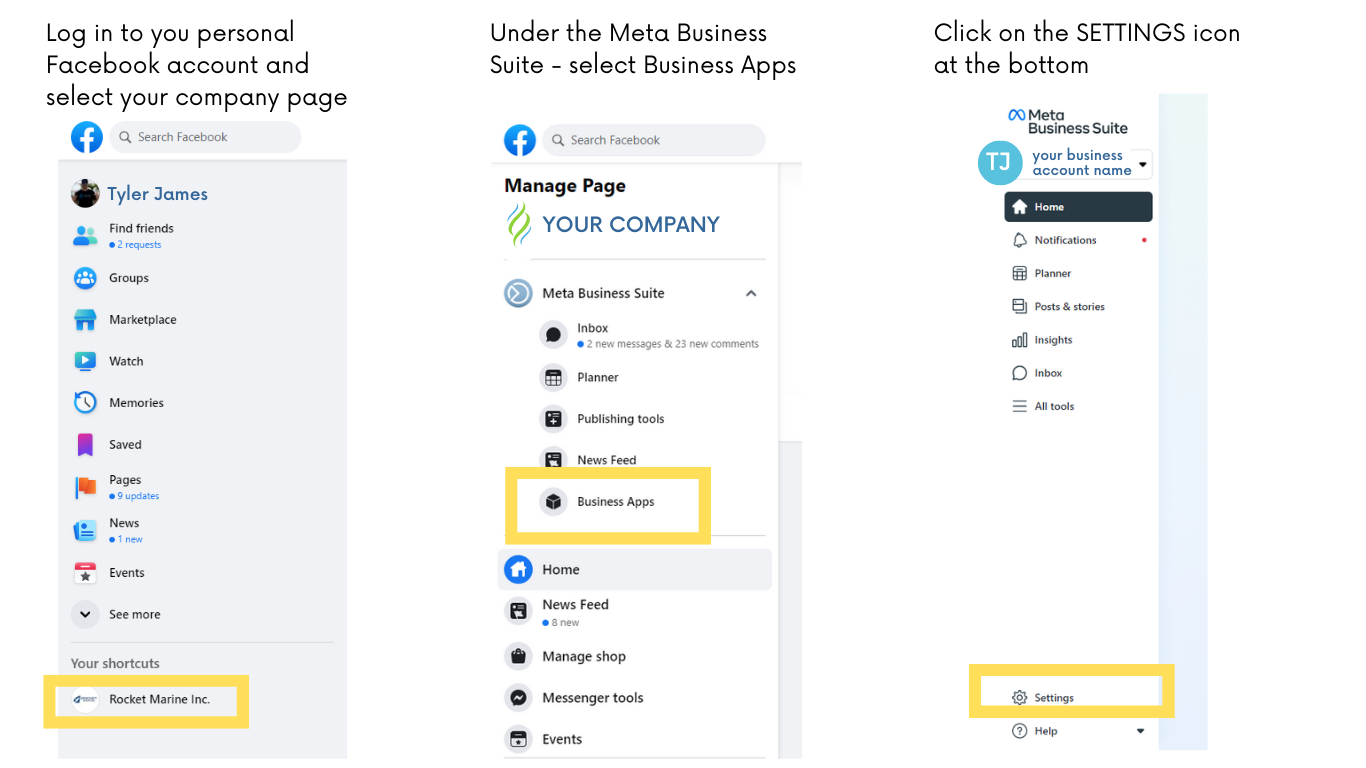Open the Notifications bell icon
Image resolution: width=1366 pixels, height=768 pixels.
(1020, 240)
